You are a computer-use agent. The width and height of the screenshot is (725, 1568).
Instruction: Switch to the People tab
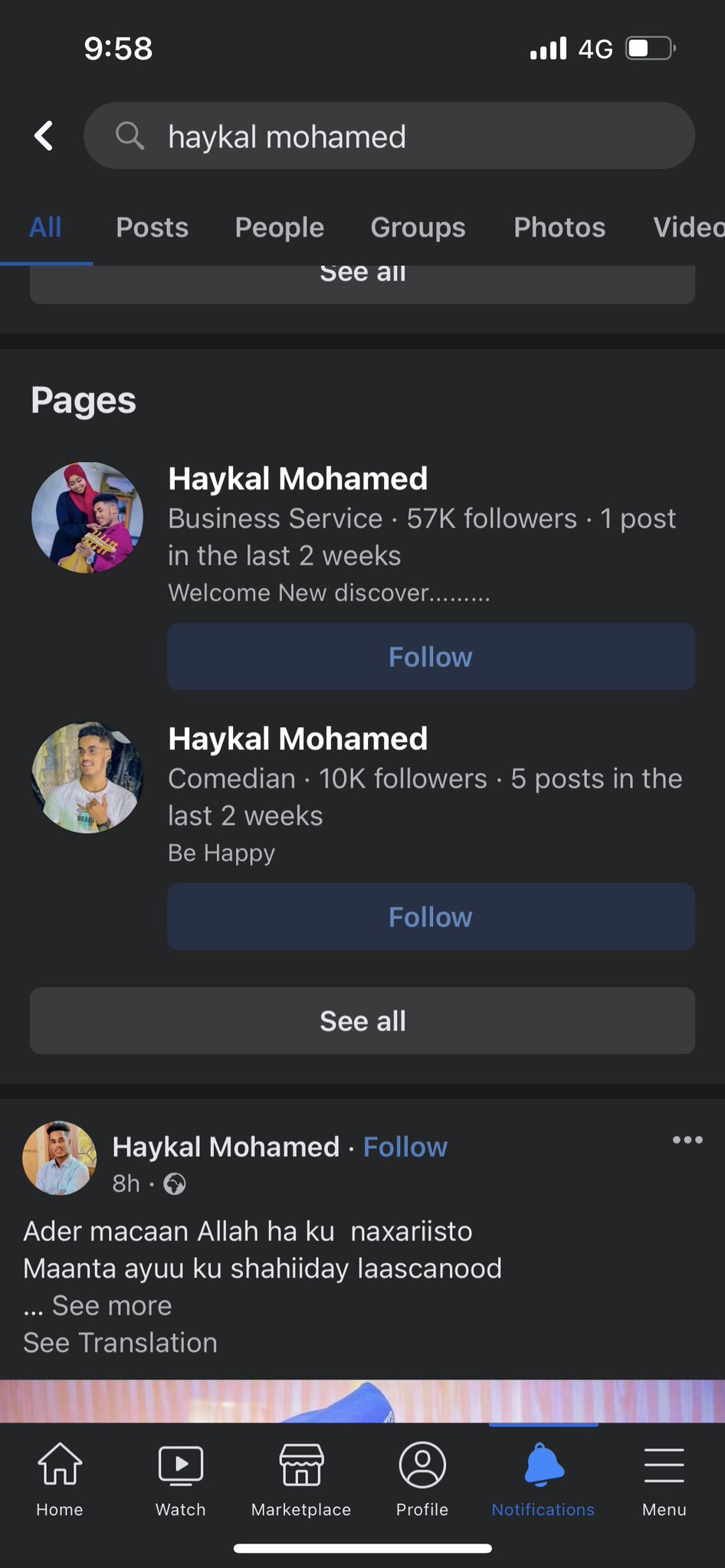point(280,228)
